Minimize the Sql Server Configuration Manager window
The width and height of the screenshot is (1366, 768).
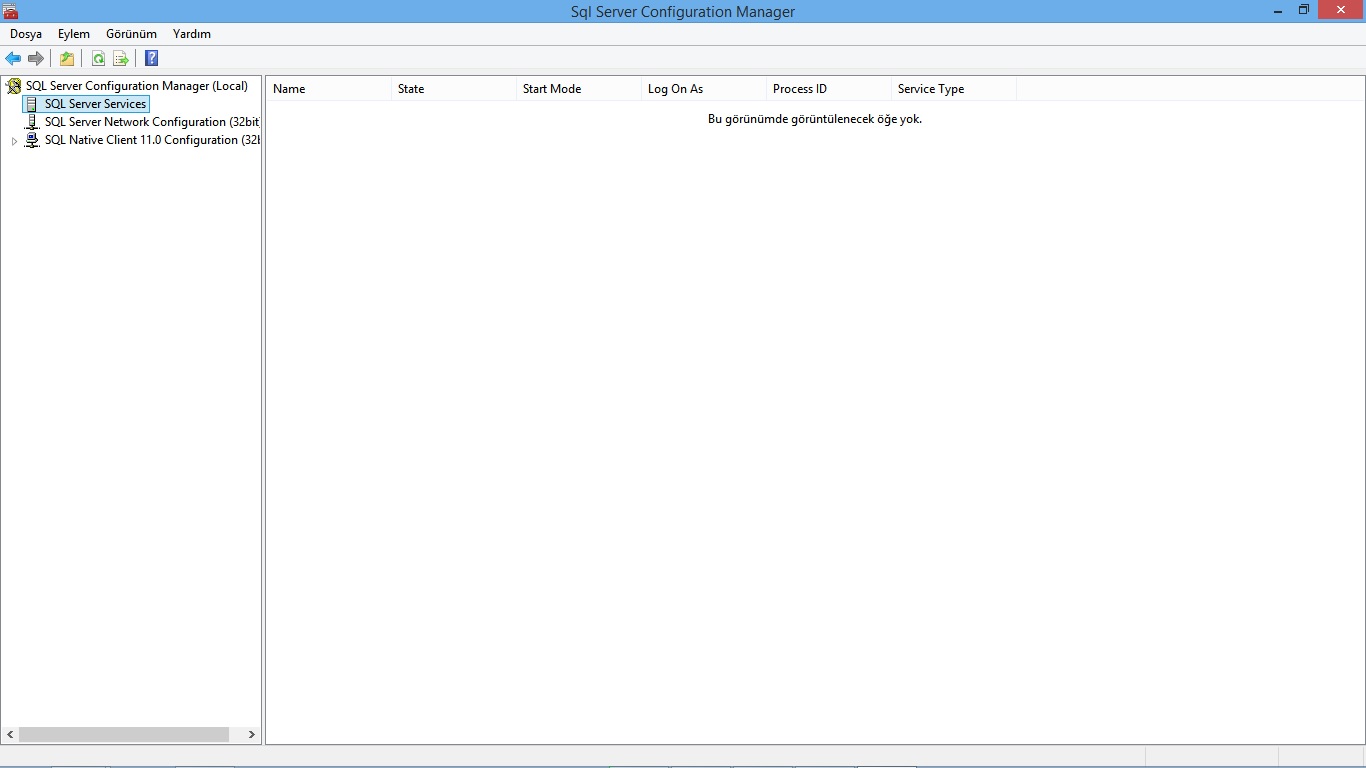tap(1279, 10)
